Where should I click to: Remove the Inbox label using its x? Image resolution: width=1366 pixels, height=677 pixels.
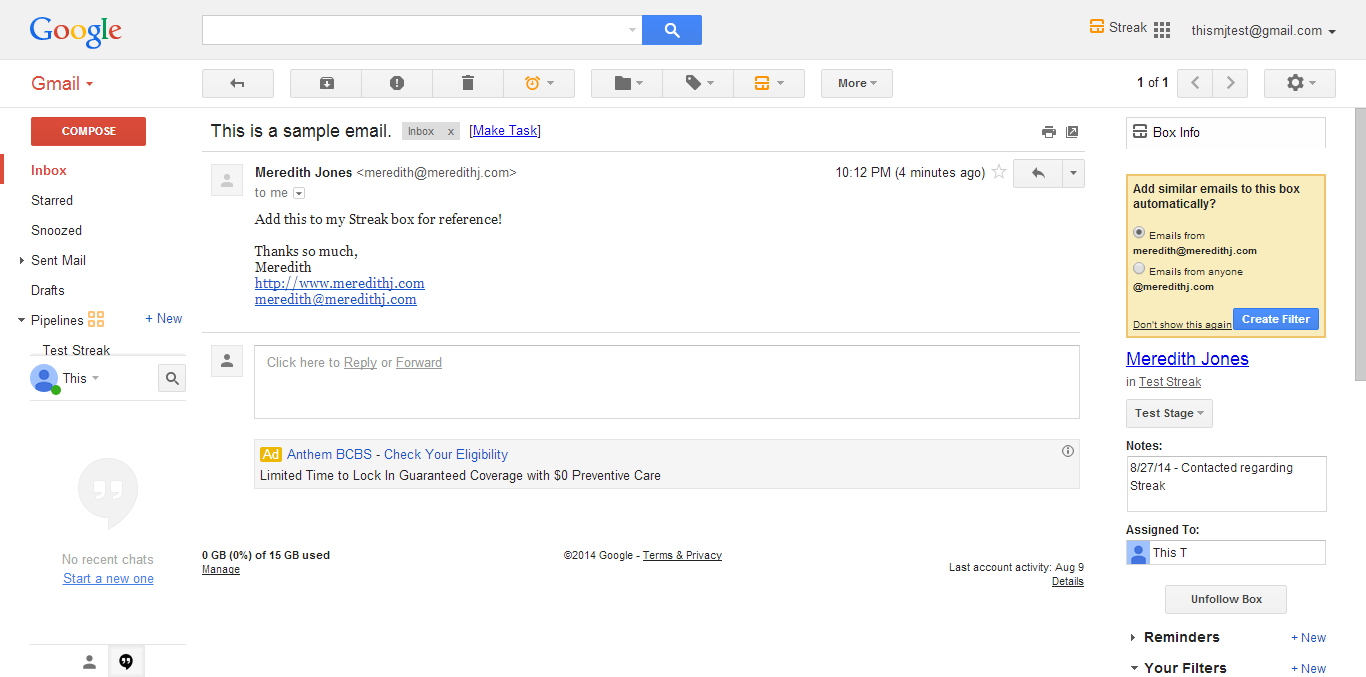[450, 132]
